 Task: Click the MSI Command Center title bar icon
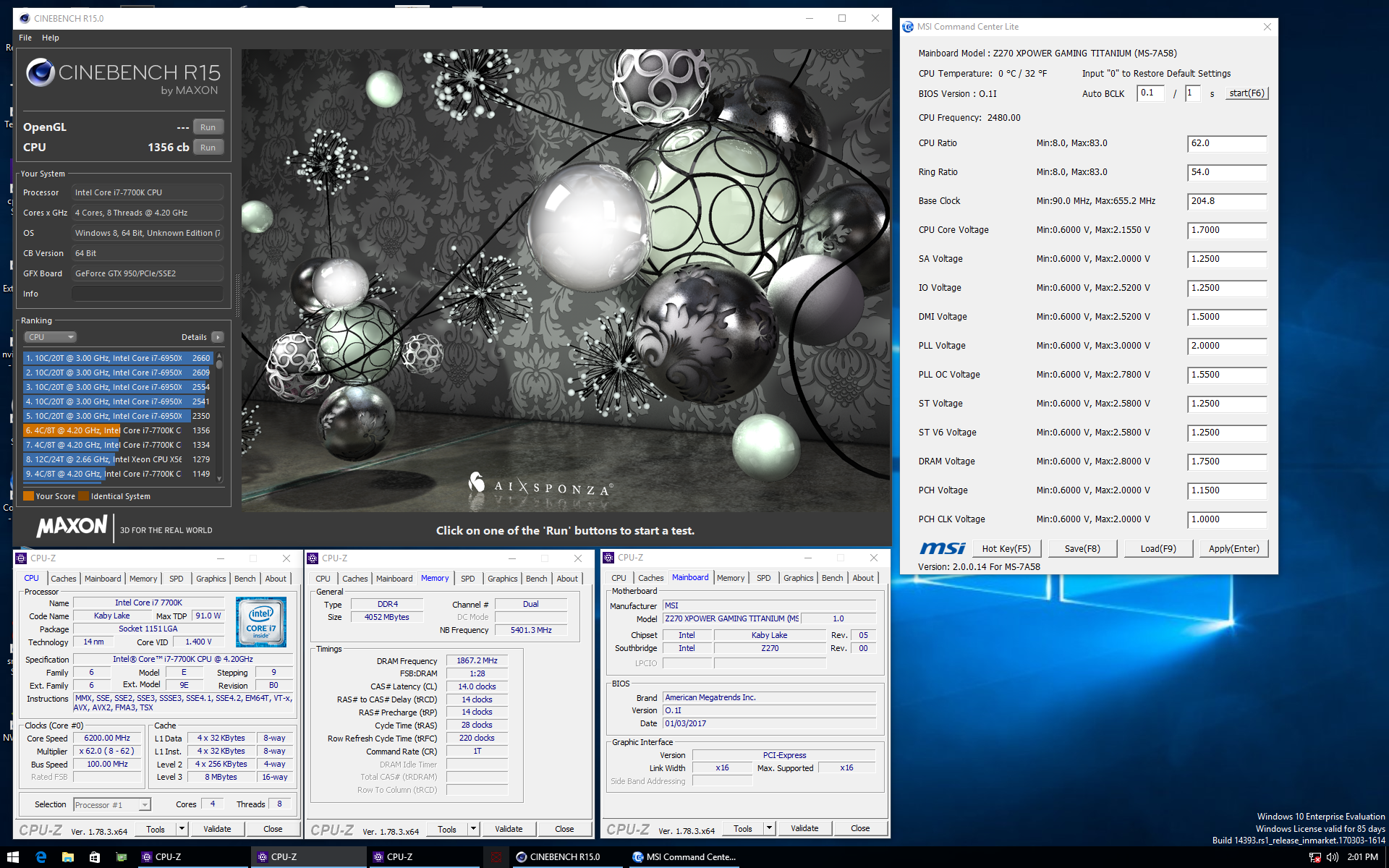coord(908,27)
